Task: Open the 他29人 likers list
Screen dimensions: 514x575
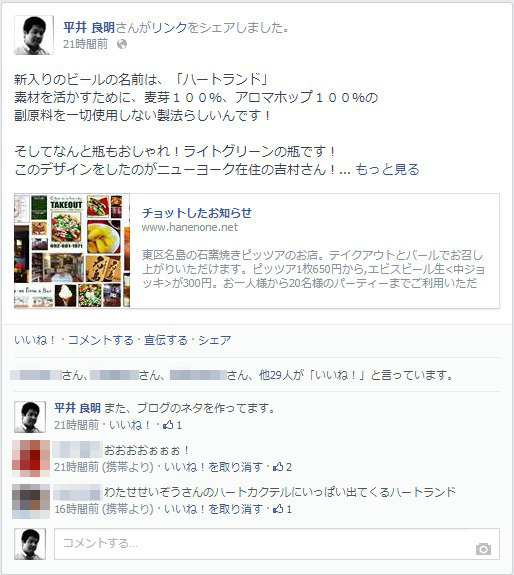Action: click(x=276, y=375)
